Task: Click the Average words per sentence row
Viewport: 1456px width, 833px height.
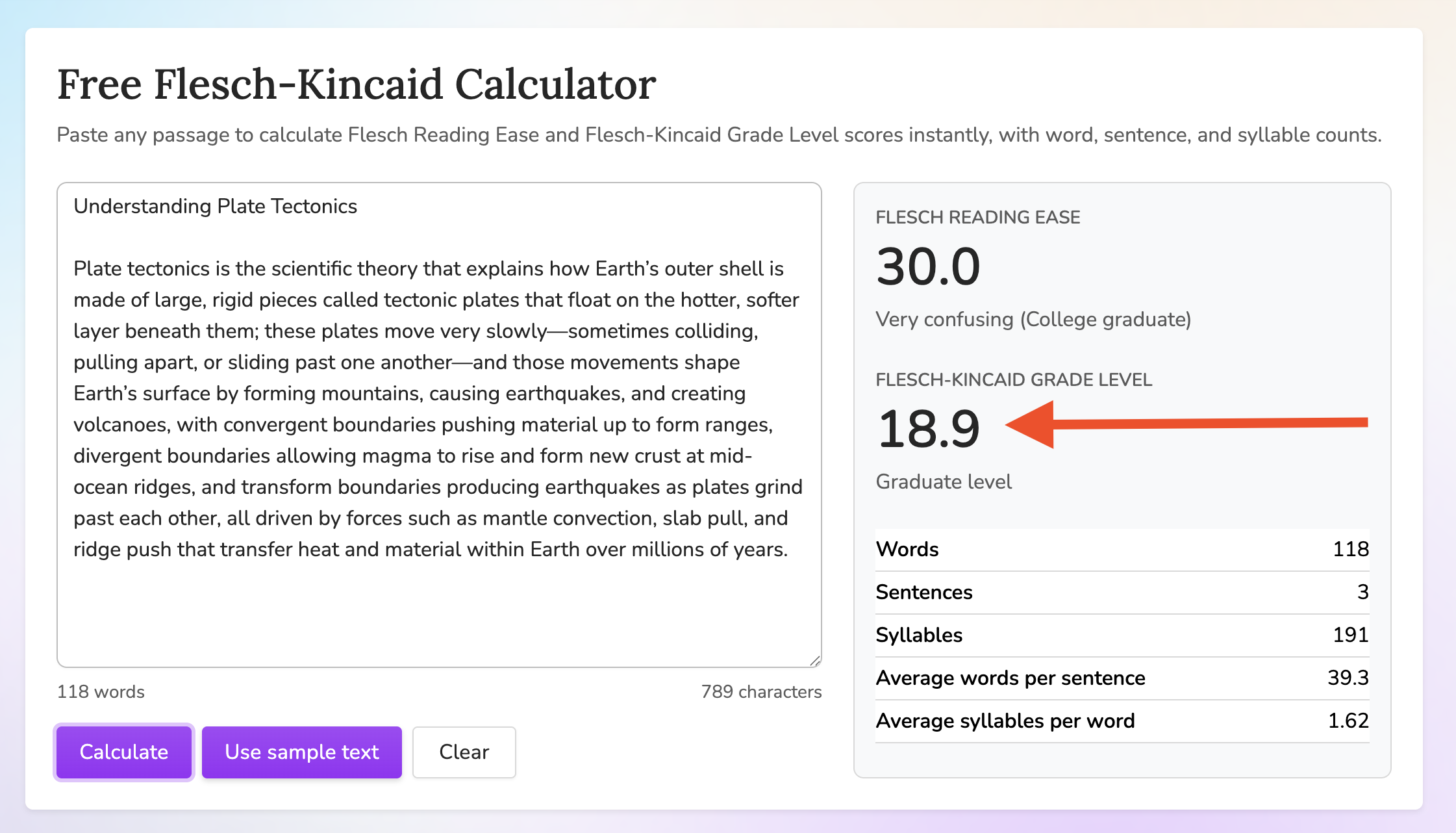Action: point(1122,678)
